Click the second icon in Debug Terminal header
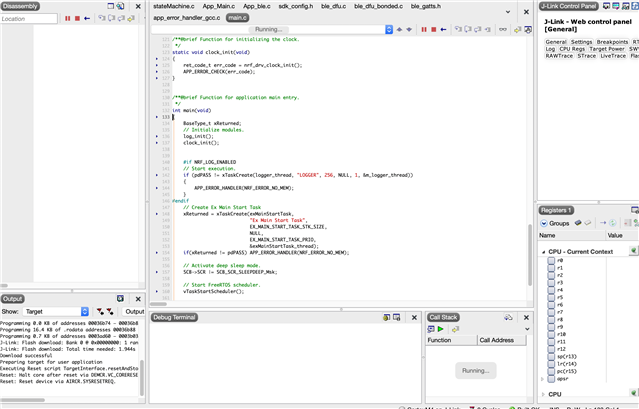 [x=397, y=317]
